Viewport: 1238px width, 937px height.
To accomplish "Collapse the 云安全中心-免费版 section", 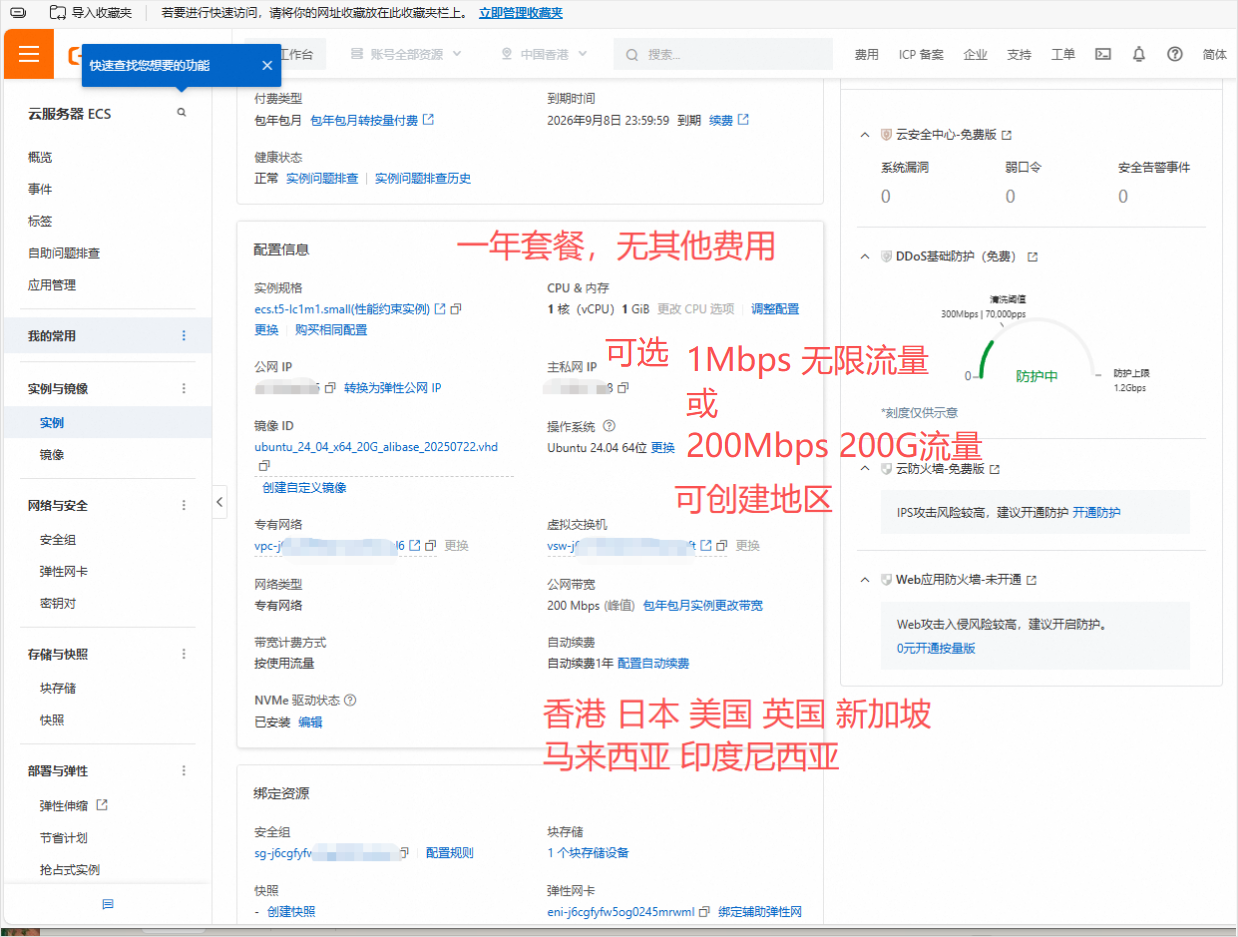I will [865, 134].
